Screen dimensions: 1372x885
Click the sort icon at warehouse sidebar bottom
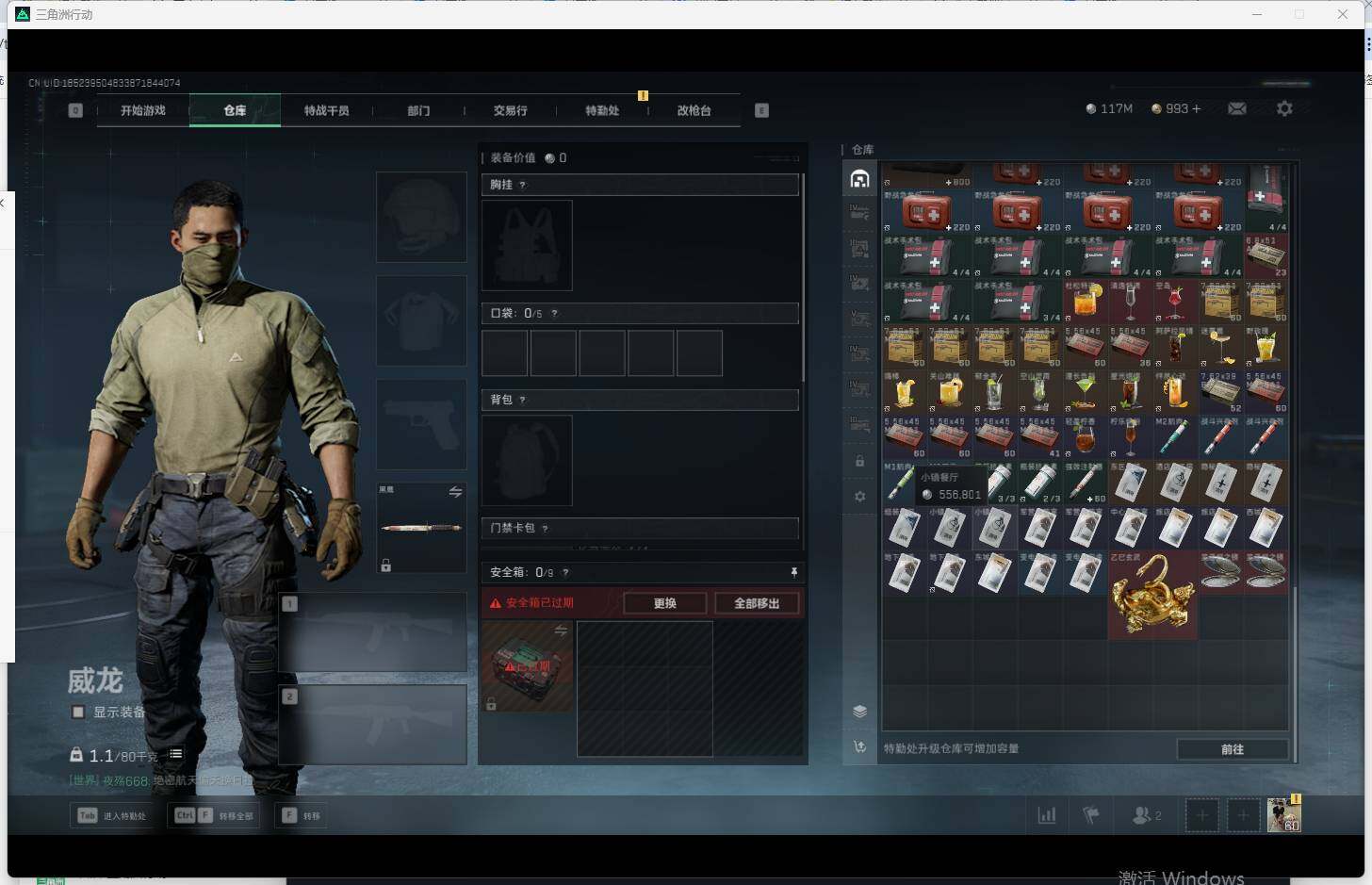coord(859,746)
